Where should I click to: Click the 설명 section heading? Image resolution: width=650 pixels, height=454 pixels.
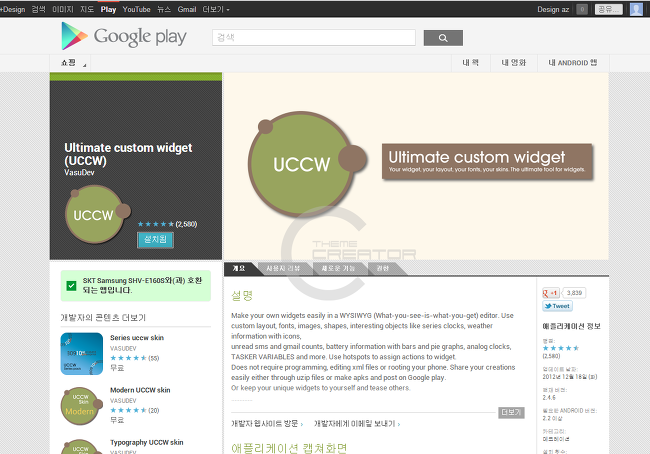[x=242, y=295]
